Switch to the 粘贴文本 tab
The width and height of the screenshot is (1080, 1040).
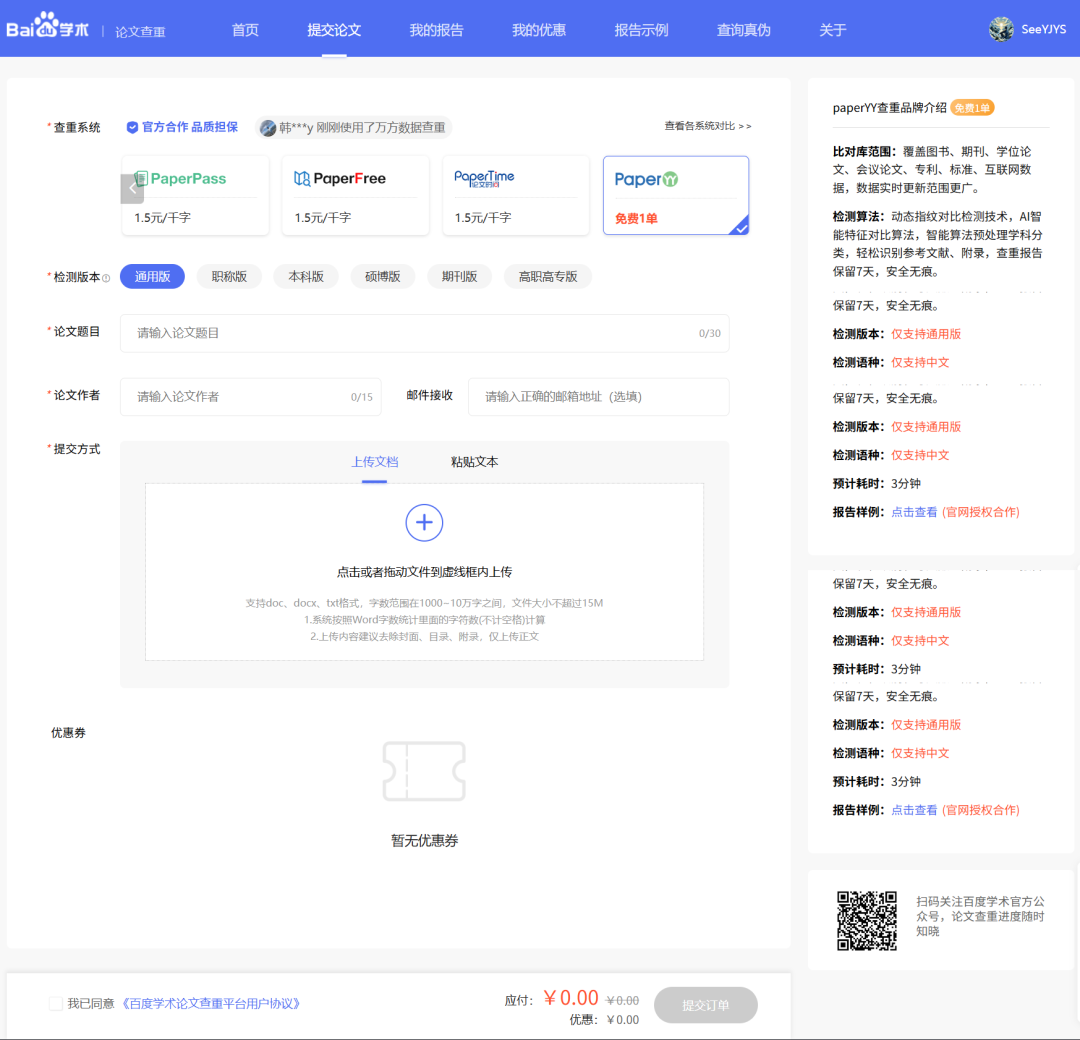click(474, 462)
